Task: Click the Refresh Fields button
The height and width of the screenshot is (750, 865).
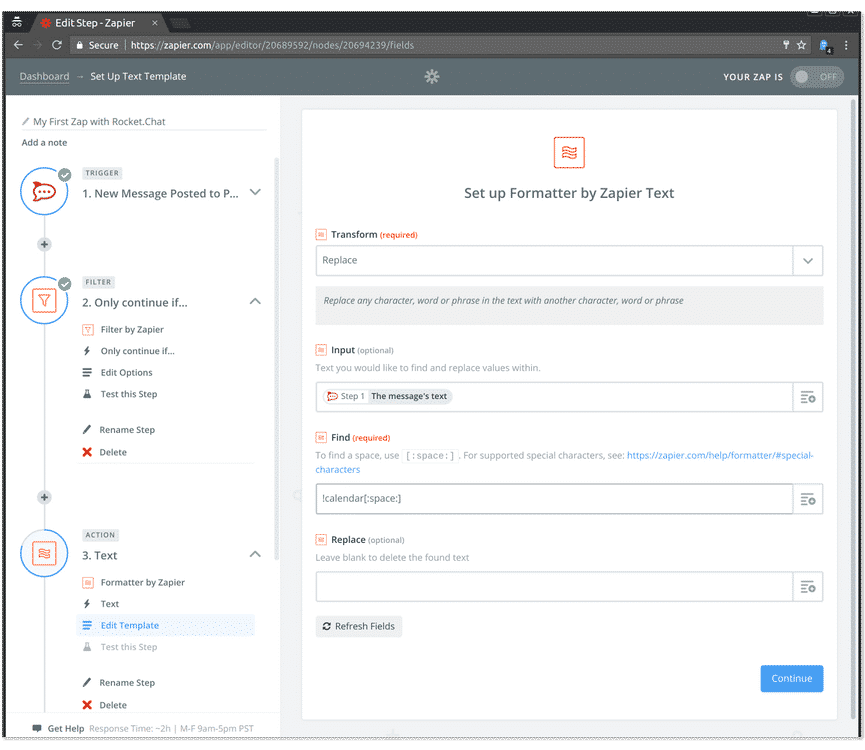Action: pos(359,626)
